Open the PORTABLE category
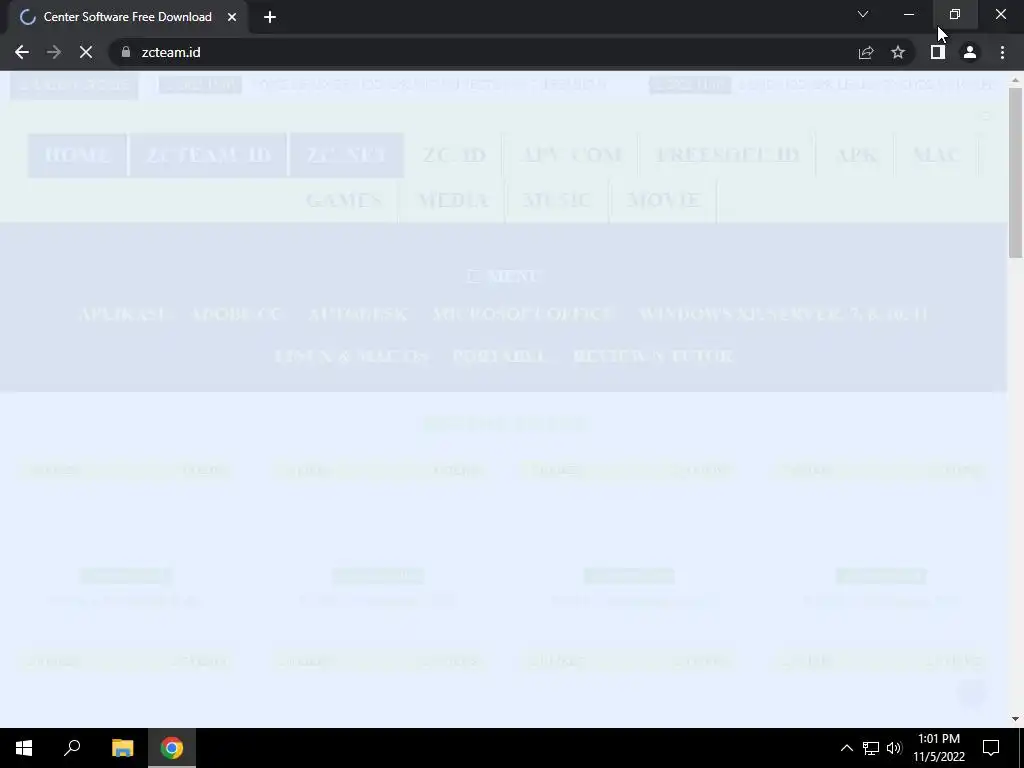Screen dimensions: 1024x768 point(500,356)
